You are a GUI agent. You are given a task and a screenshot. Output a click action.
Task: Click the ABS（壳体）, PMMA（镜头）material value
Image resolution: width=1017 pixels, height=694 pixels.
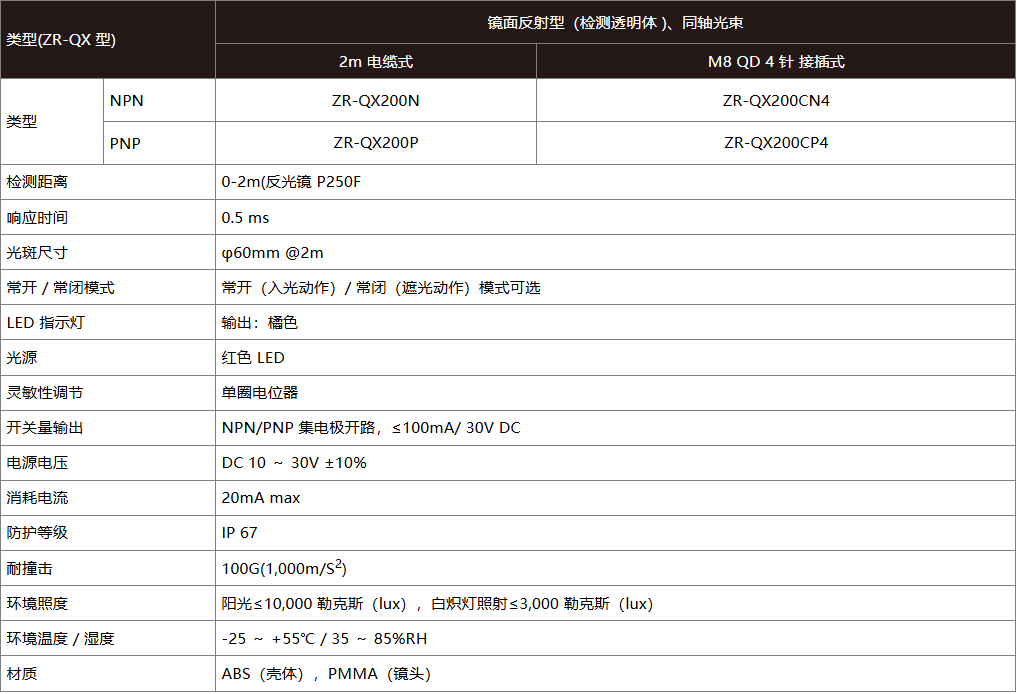click(326, 674)
